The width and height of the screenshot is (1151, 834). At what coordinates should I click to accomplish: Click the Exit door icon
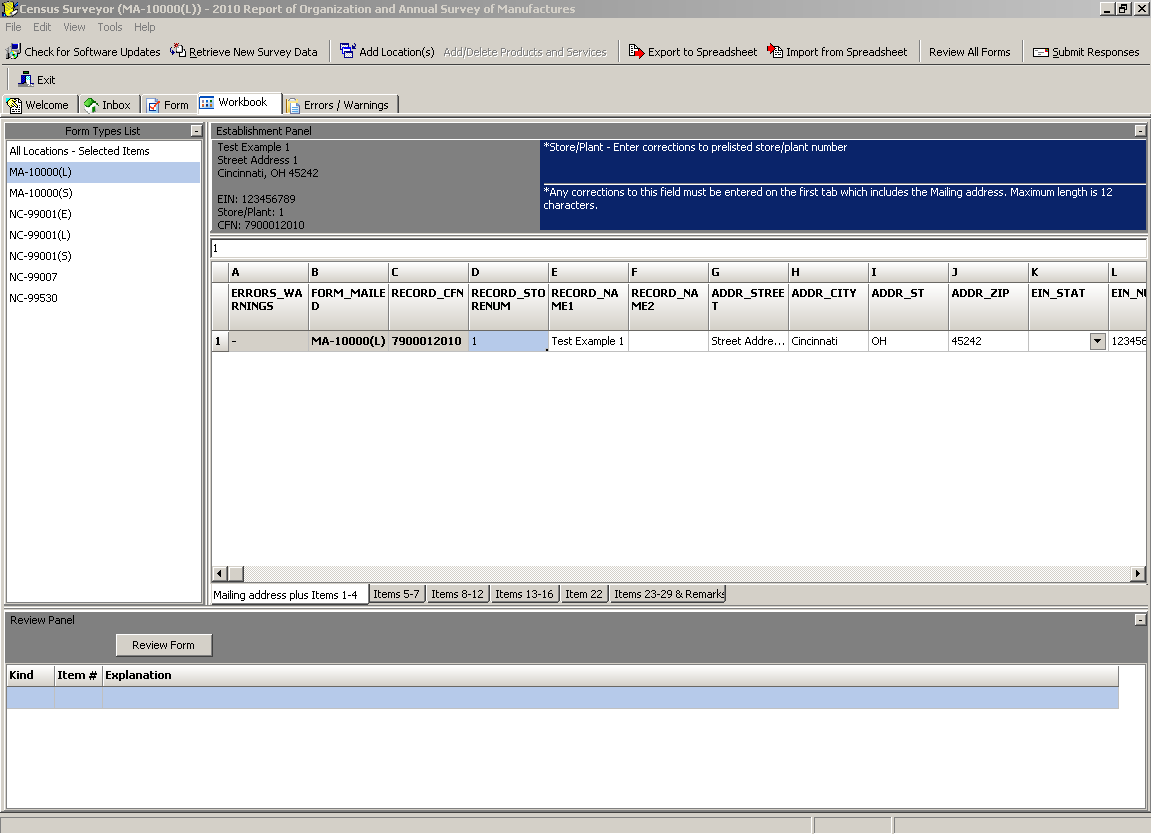pyautogui.click(x=26, y=80)
